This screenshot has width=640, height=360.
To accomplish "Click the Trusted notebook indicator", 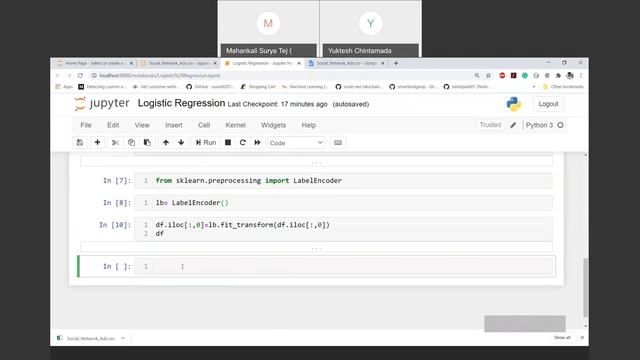I will point(490,125).
